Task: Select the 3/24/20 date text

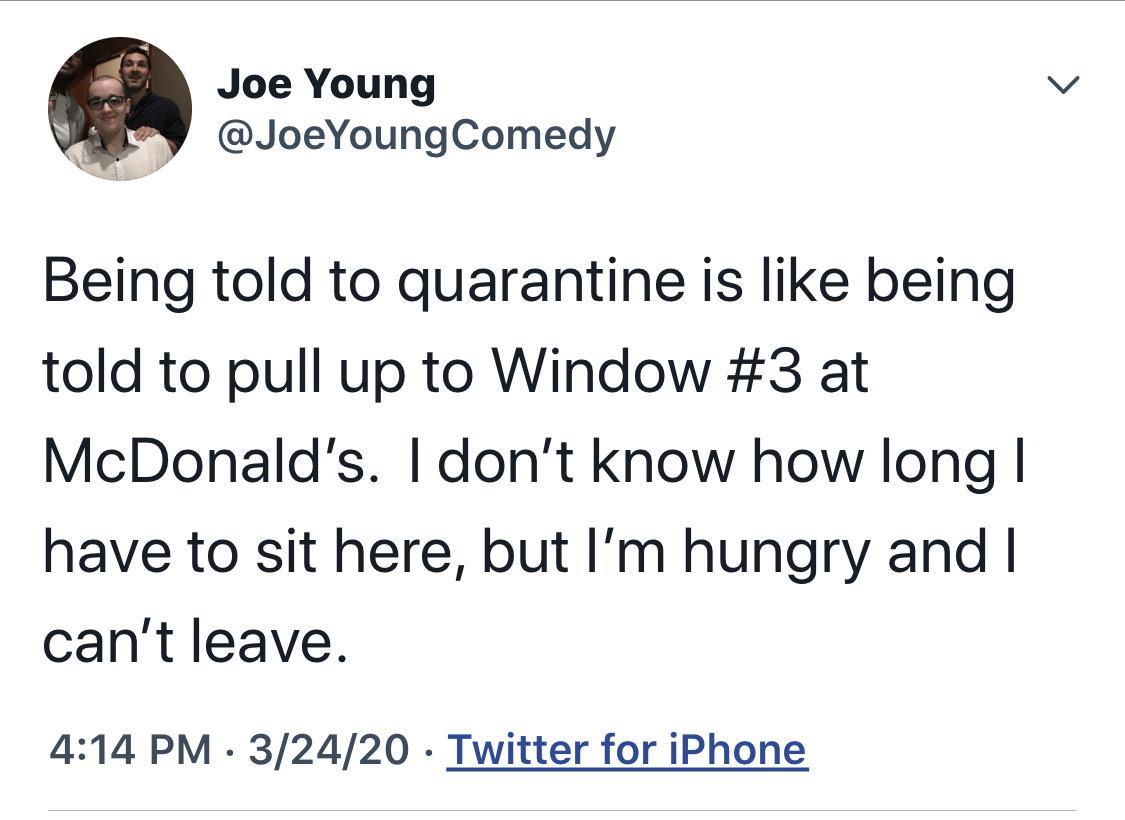Action: (329, 749)
